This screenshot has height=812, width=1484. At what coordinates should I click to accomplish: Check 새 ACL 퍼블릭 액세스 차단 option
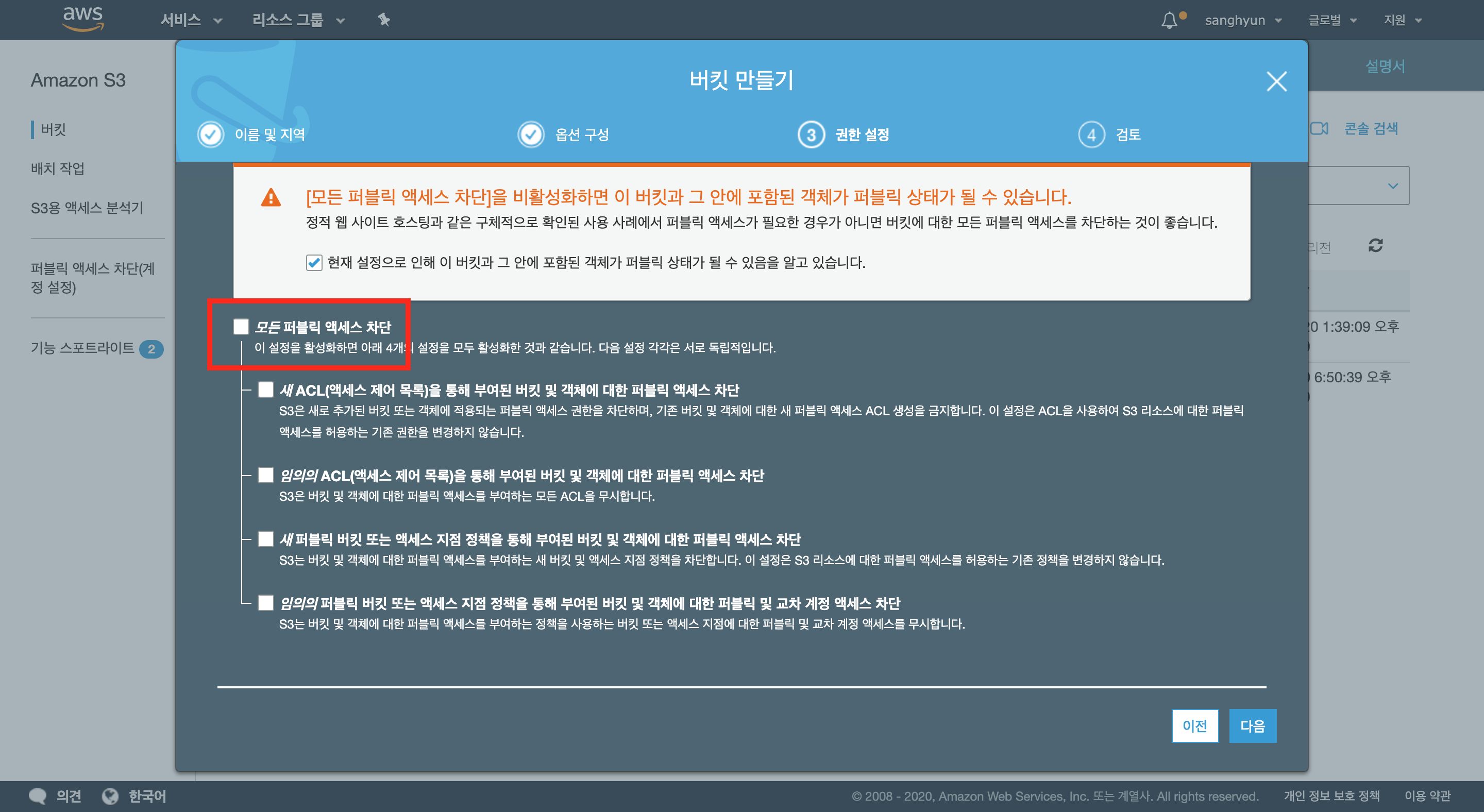[265, 390]
